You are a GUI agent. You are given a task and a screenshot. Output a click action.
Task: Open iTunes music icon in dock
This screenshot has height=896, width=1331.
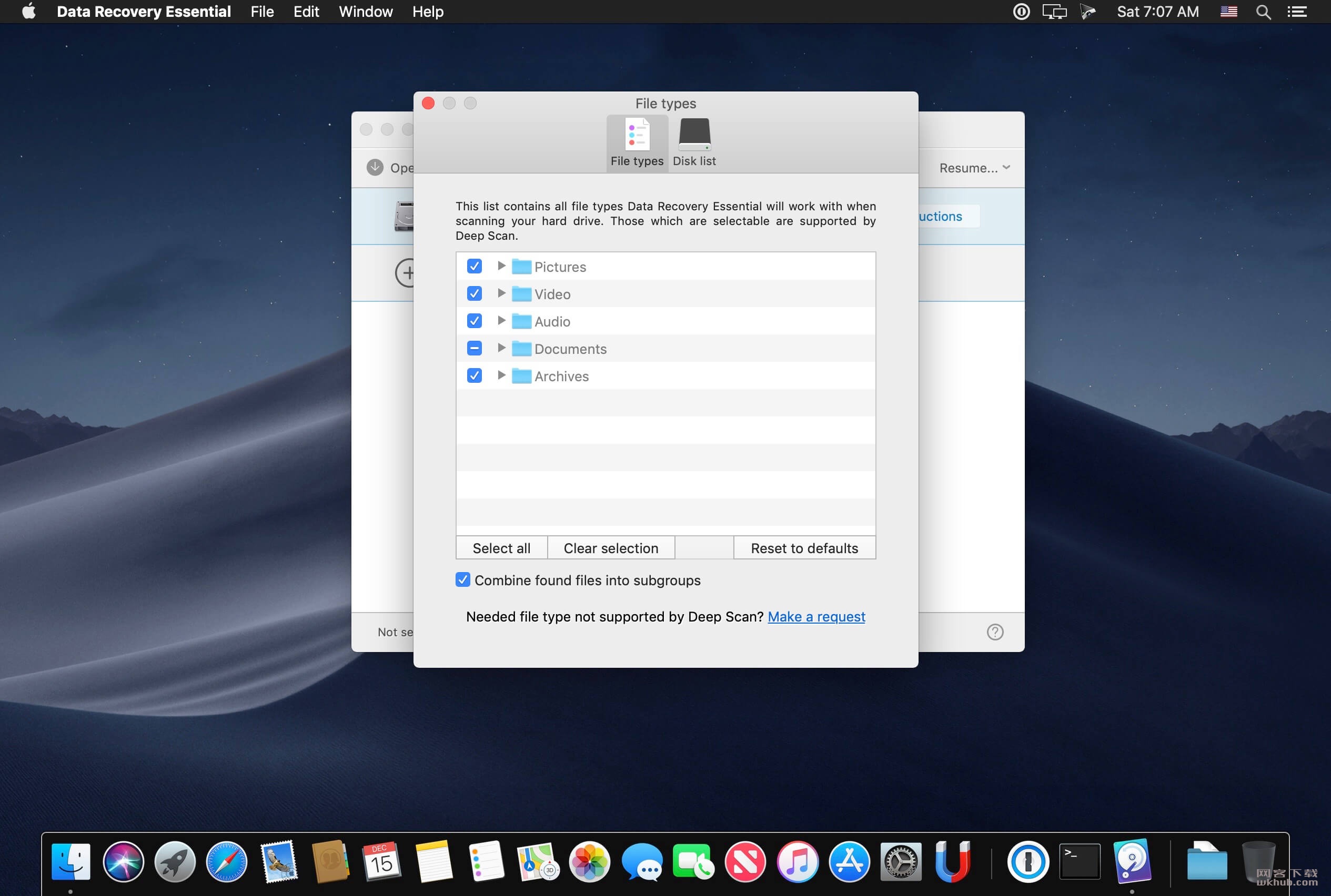coord(797,862)
